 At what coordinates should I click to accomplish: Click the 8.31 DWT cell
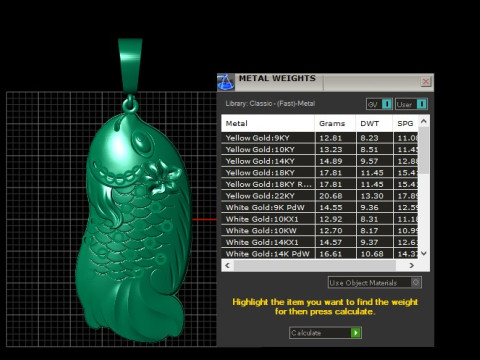click(375, 219)
